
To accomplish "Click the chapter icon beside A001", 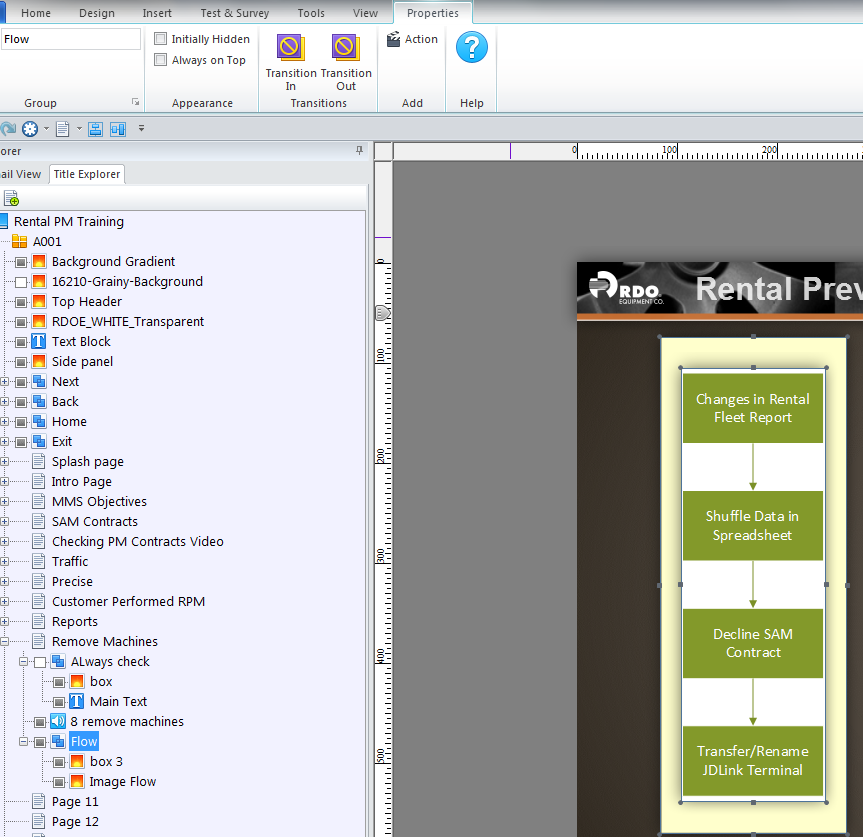I will click(20, 242).
